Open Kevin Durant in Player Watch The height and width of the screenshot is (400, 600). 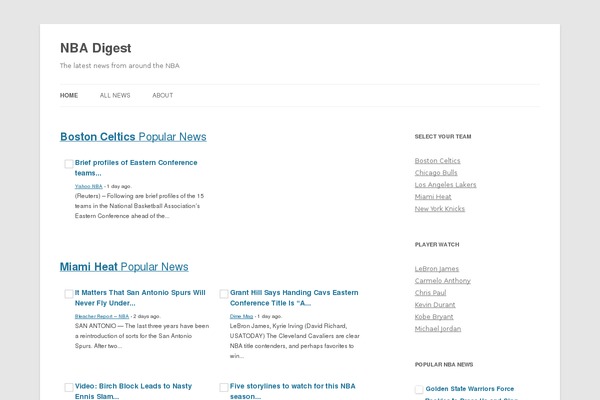pos(435,305)
